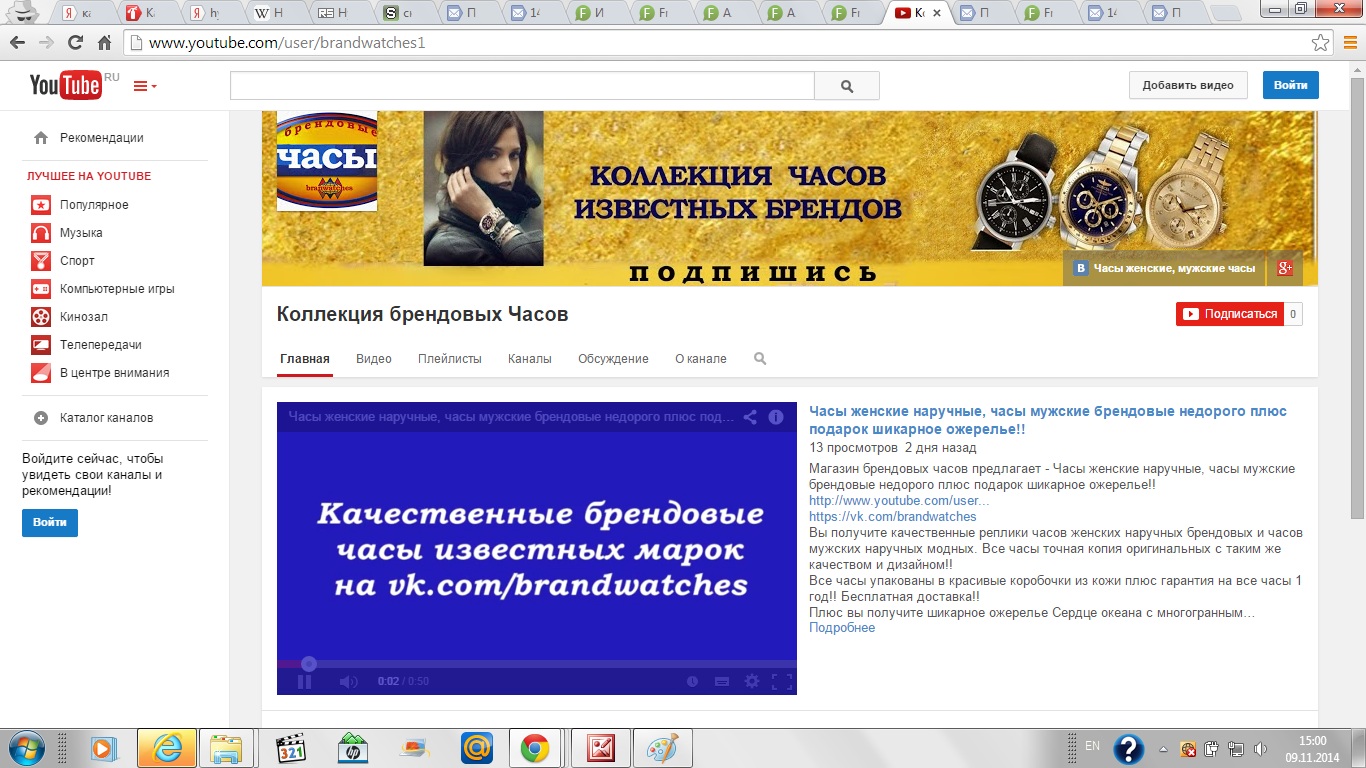The height and width of the screenshot is (768, 1366).
Task: Click the Компьютерные игры gamepad icon
Action: [x=40, y=289]
